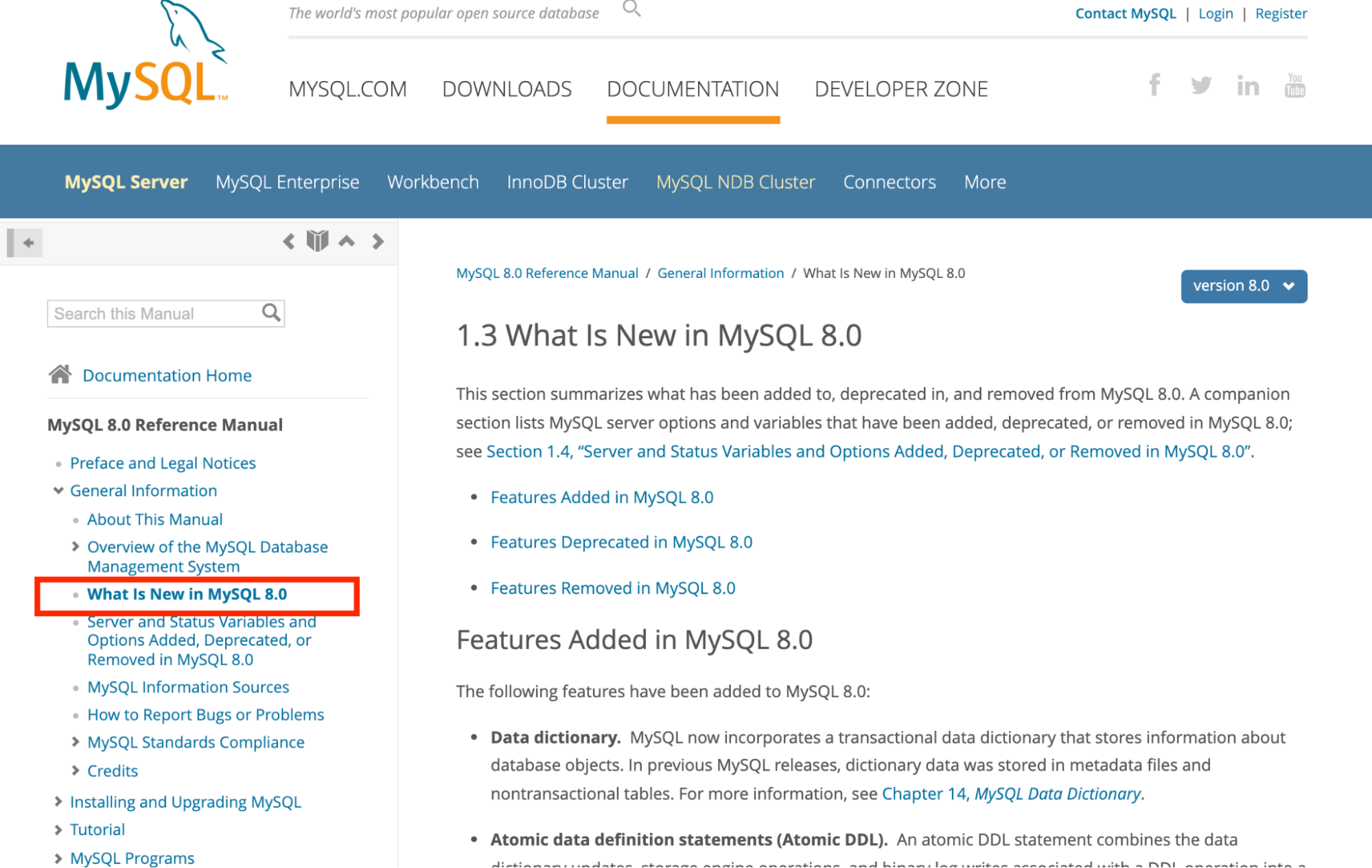Open the manual start book icon
Screen dimensions: 1372x868
point(317,241)
